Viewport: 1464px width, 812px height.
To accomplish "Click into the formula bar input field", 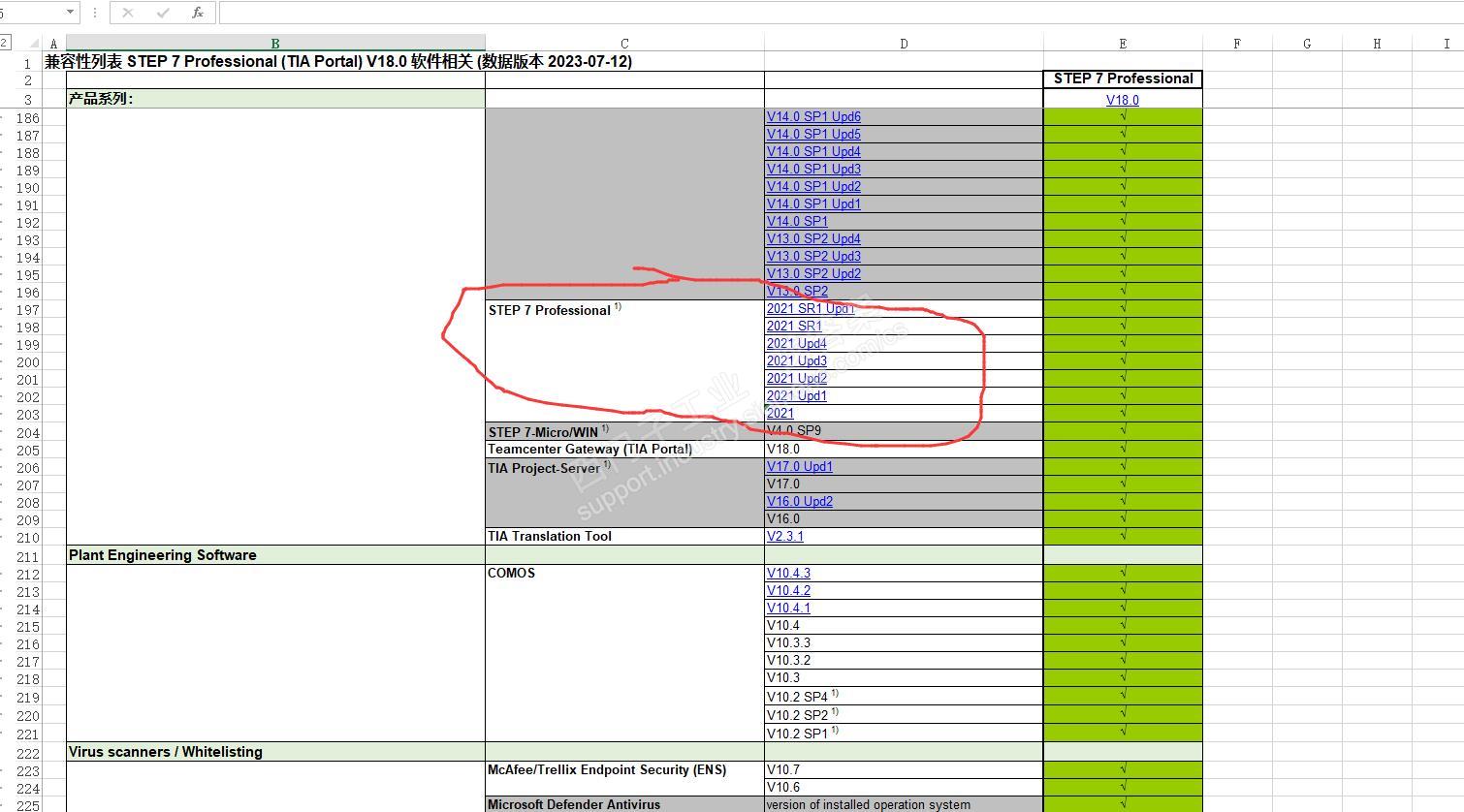I will click(x=841, y=13).
